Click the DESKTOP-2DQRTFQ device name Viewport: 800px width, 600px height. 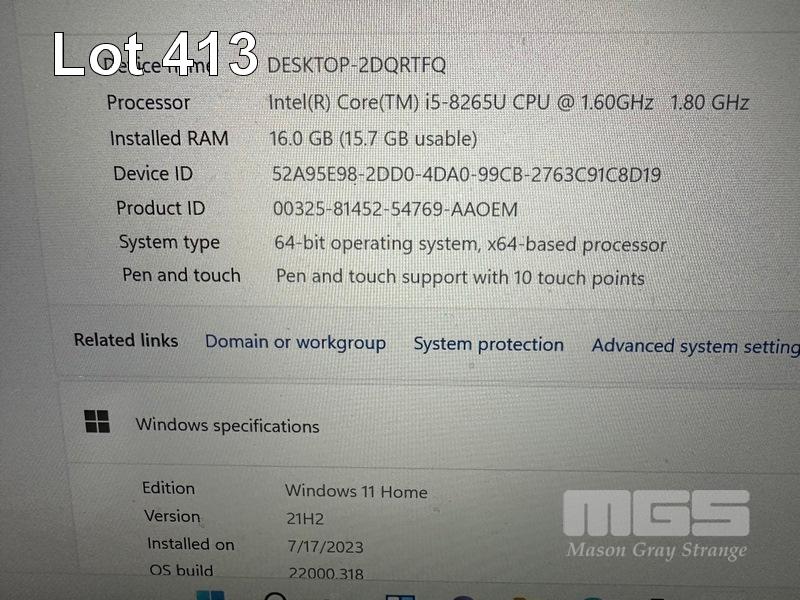(x=357, y=65)
